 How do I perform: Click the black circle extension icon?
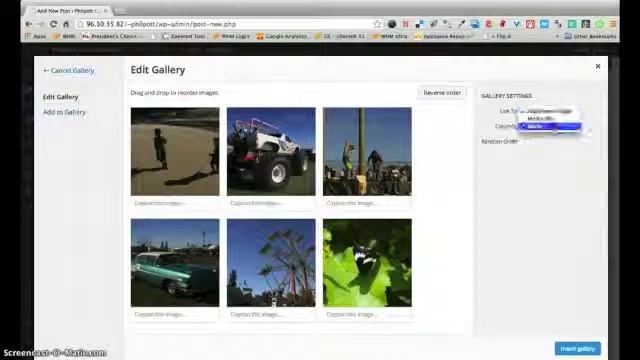coord(392,24)
